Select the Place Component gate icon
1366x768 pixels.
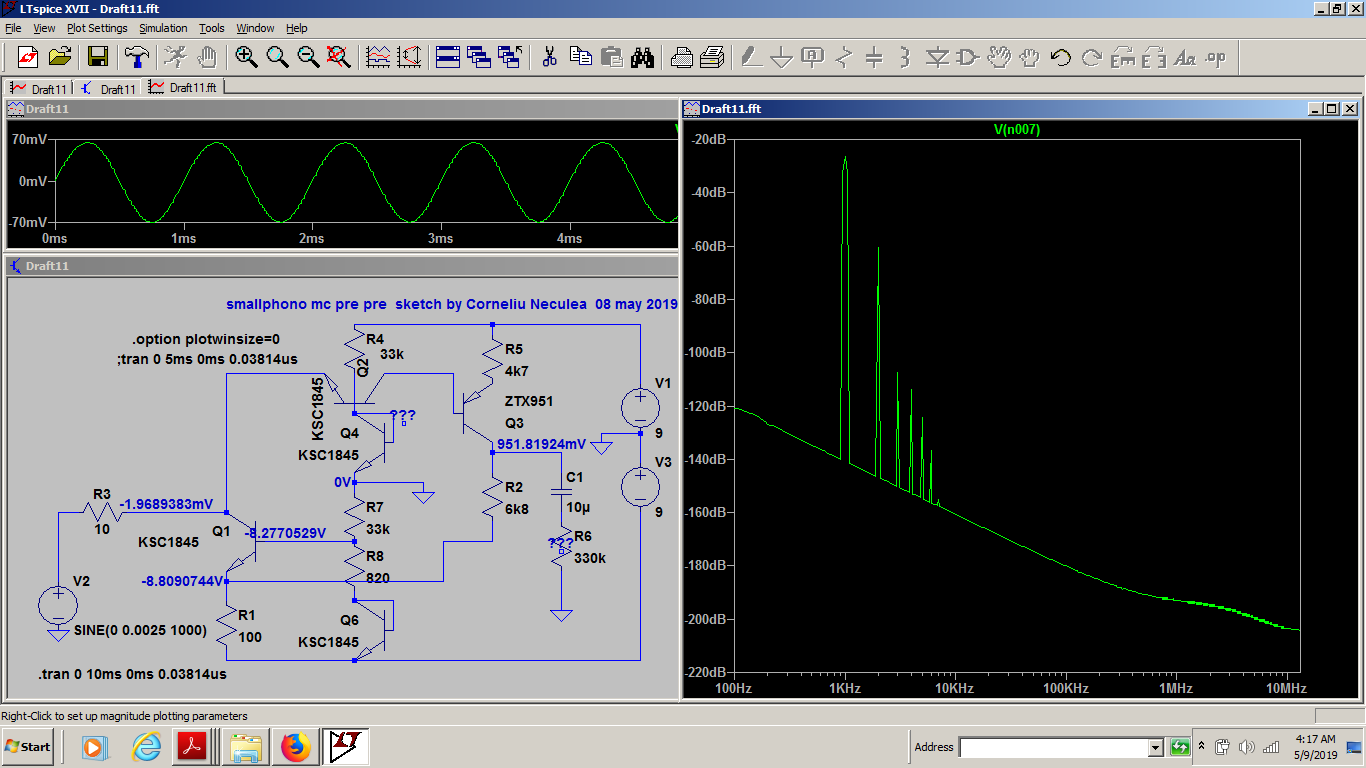coord(967,57)
